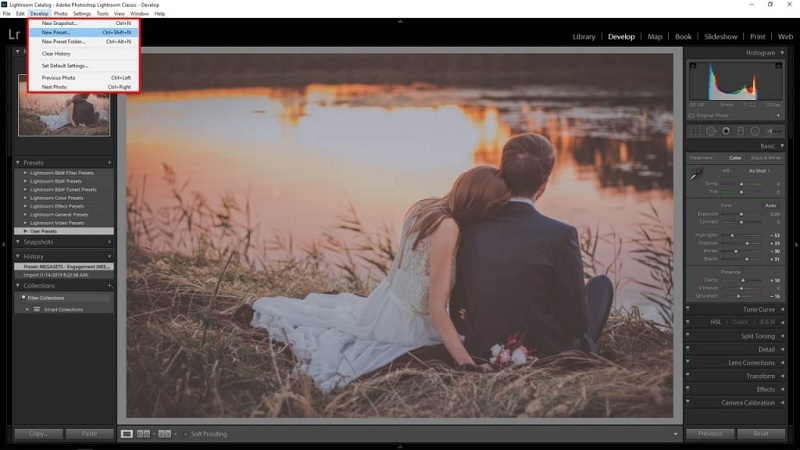Toggle shadow clipping indicator in histogram
Image resolution: width=800 pixels, height=450 pixels.
[693, 65]
